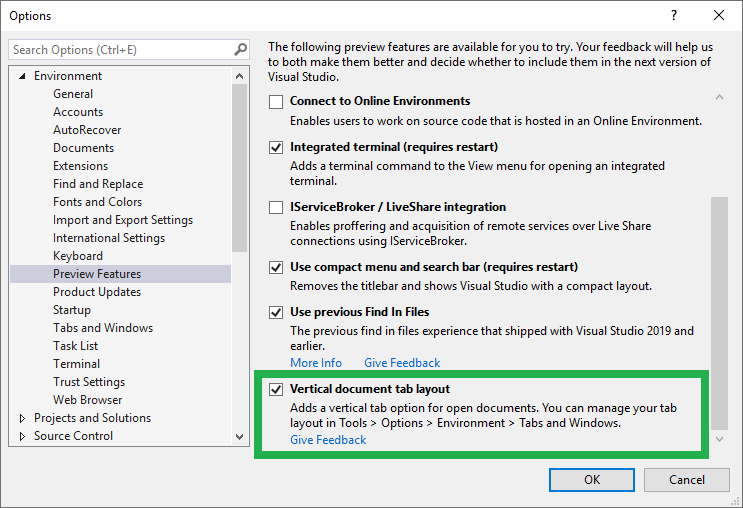The image size is (743, 508).
Task: Collapse the Environment tree node
Action: click(x=23, y=77)
